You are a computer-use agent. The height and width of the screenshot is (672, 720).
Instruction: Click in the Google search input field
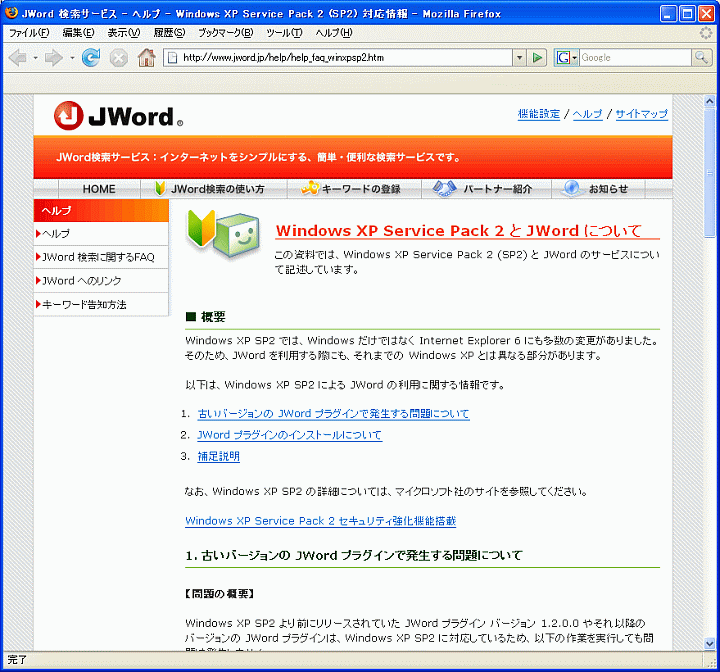pyautogui.click(x=635, y=58)
